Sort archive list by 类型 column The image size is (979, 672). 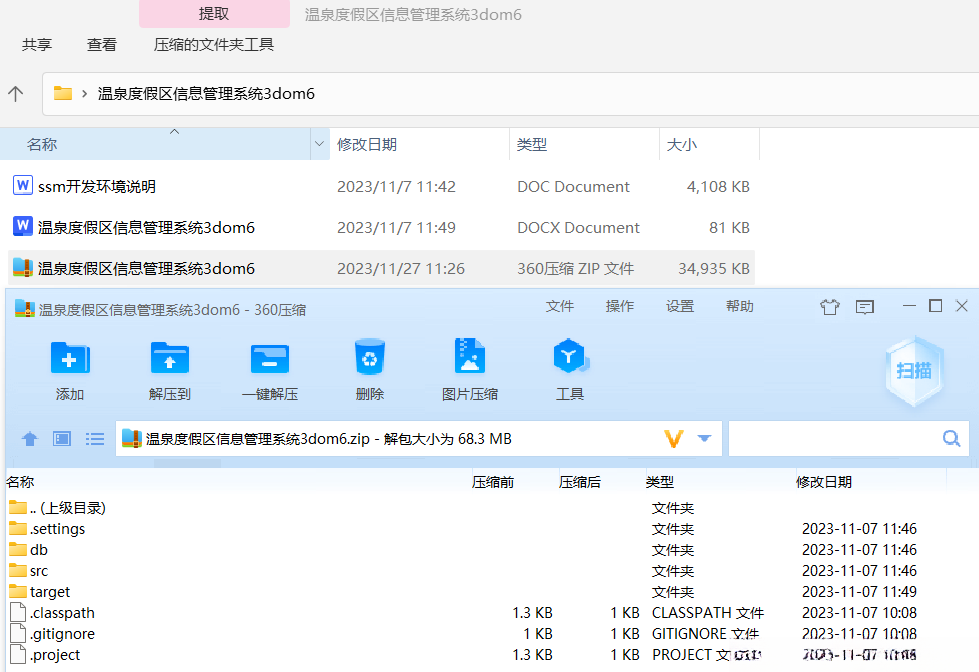(660, 482)
